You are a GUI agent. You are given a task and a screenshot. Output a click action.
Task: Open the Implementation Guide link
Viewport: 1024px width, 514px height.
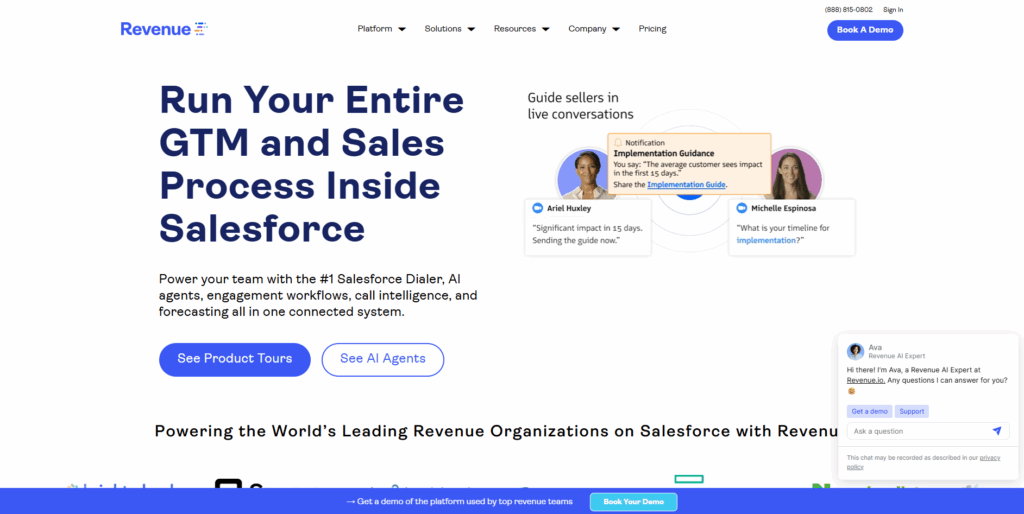pos(686,185)
